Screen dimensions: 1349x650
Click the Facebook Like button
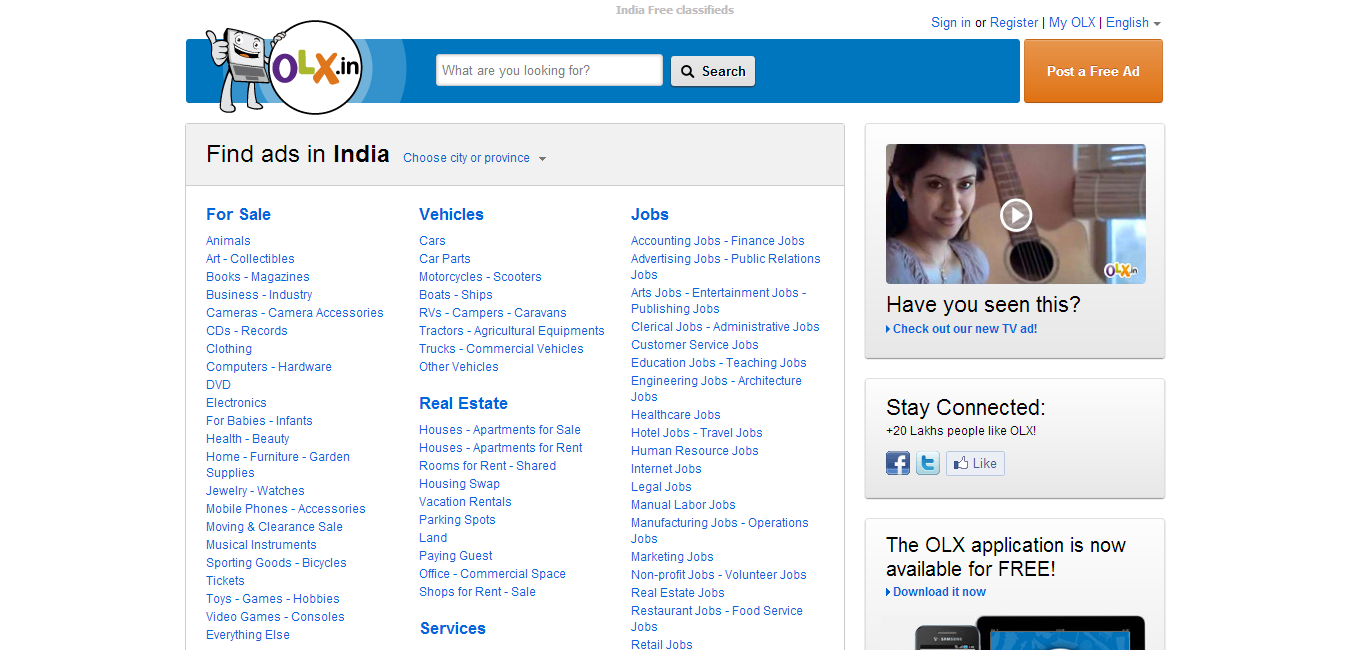pos(975,463)
